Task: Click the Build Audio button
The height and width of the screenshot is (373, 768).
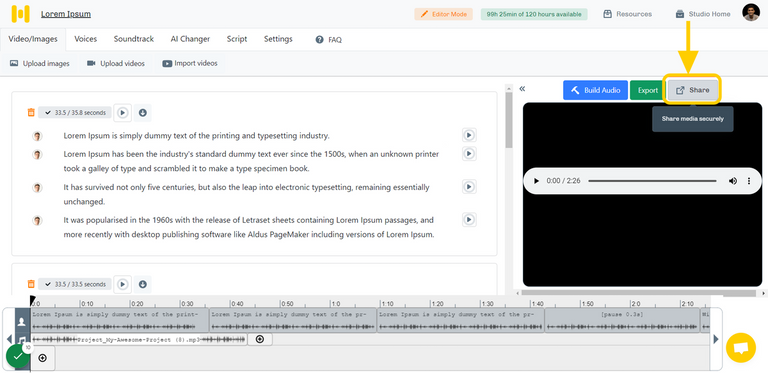Action: click(x=595, y=90)
